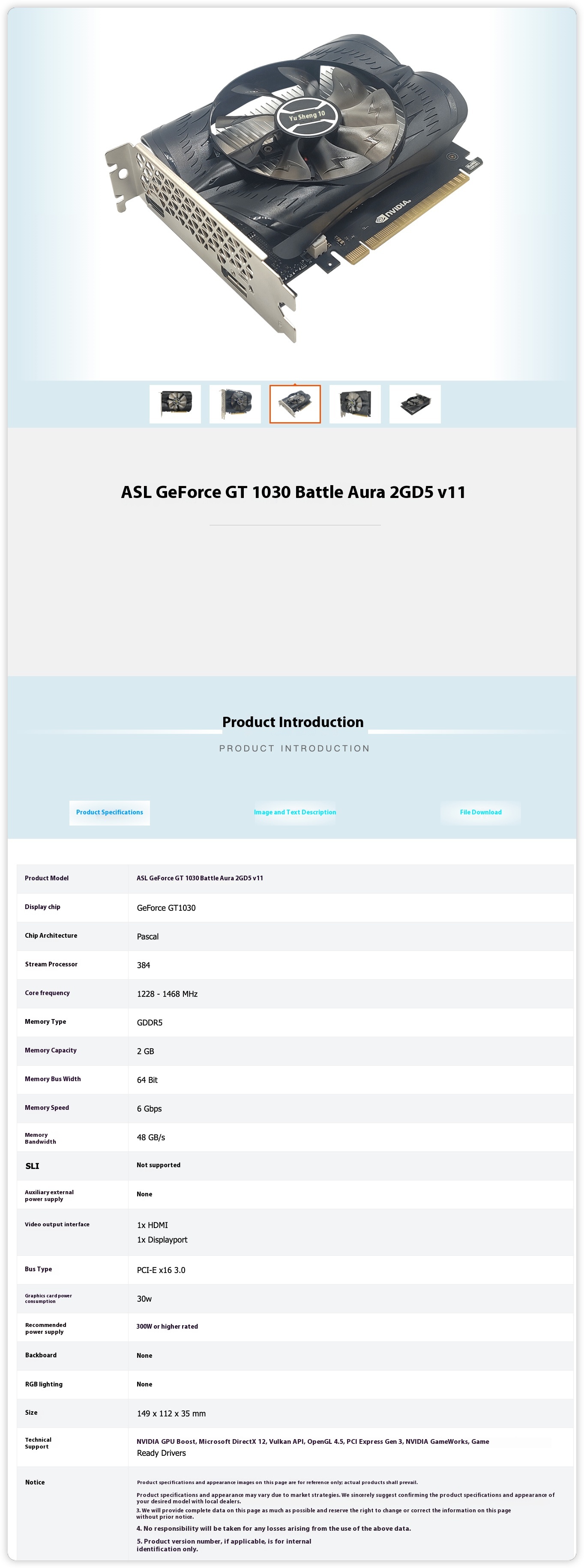Click the Product Introduction section heading
Image resolution: width=584 pixels, height=1568 pixels.
pyautogui.click(x=292, y=722)
